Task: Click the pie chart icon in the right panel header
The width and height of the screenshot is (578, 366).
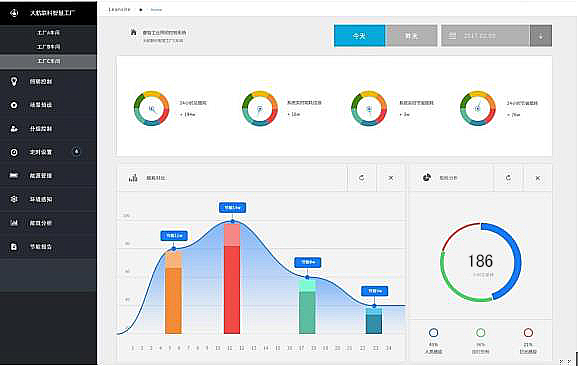Action: [x=427, y=178]
